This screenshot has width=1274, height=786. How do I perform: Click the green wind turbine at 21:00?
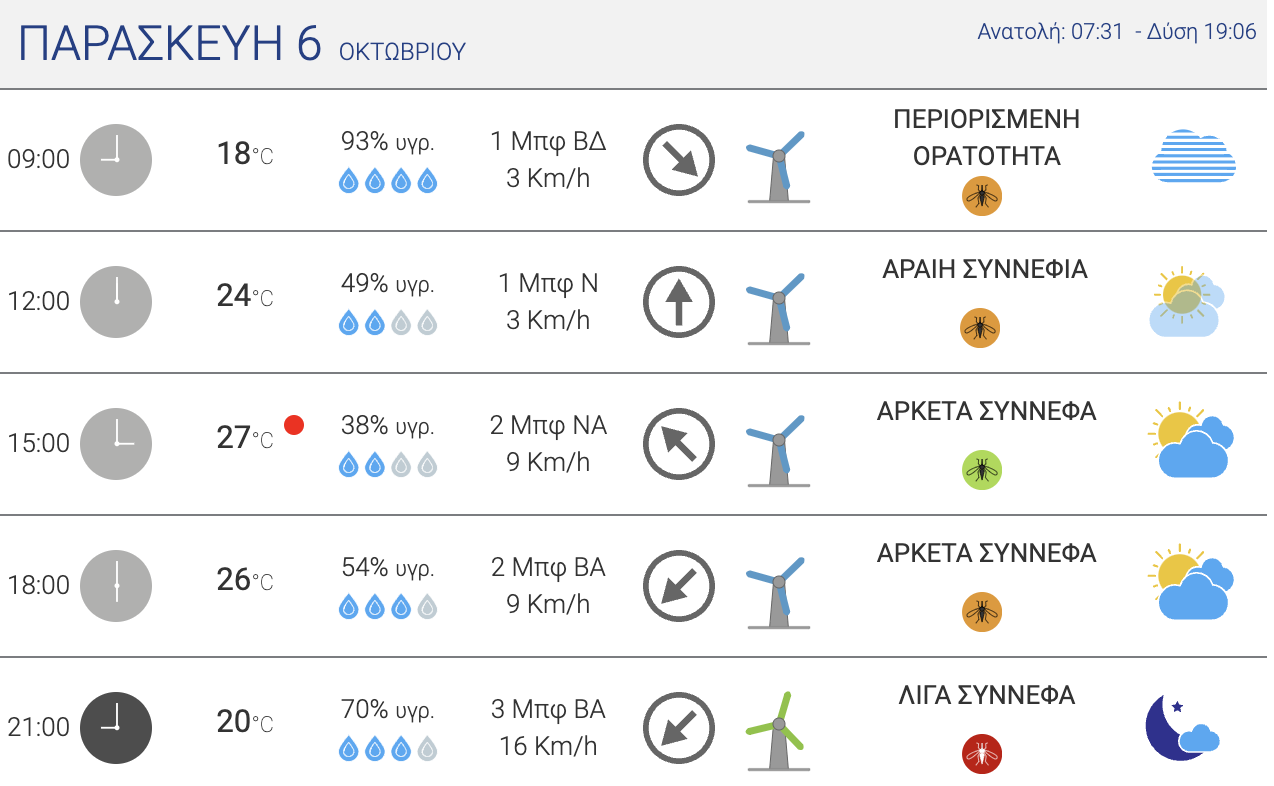point(778,730)
